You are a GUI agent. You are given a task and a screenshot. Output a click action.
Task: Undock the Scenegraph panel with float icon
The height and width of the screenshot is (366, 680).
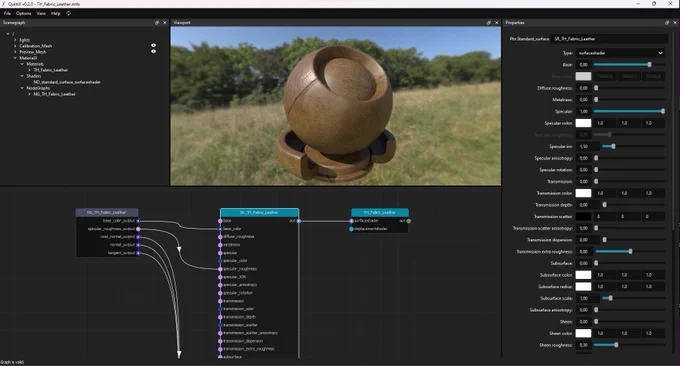click(x=157, y=23)
